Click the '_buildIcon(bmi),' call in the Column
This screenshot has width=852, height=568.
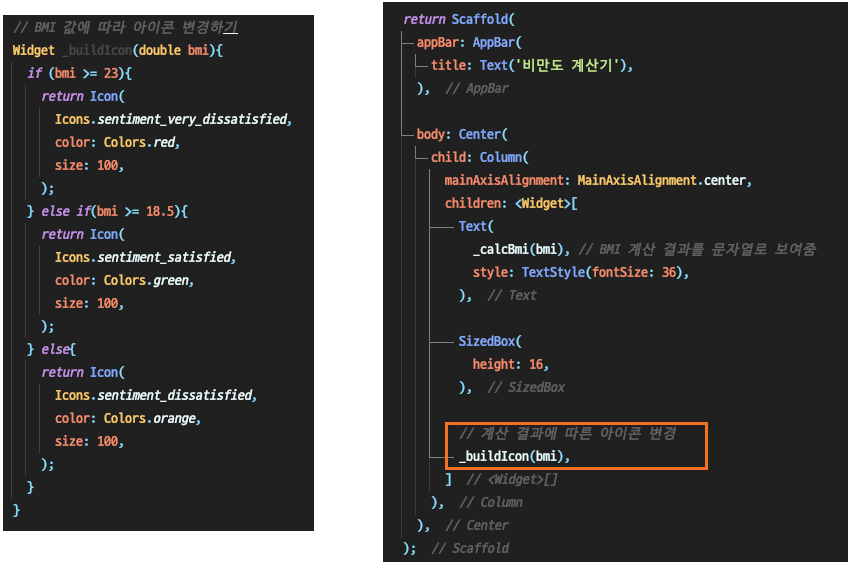(x=515, y=456)
